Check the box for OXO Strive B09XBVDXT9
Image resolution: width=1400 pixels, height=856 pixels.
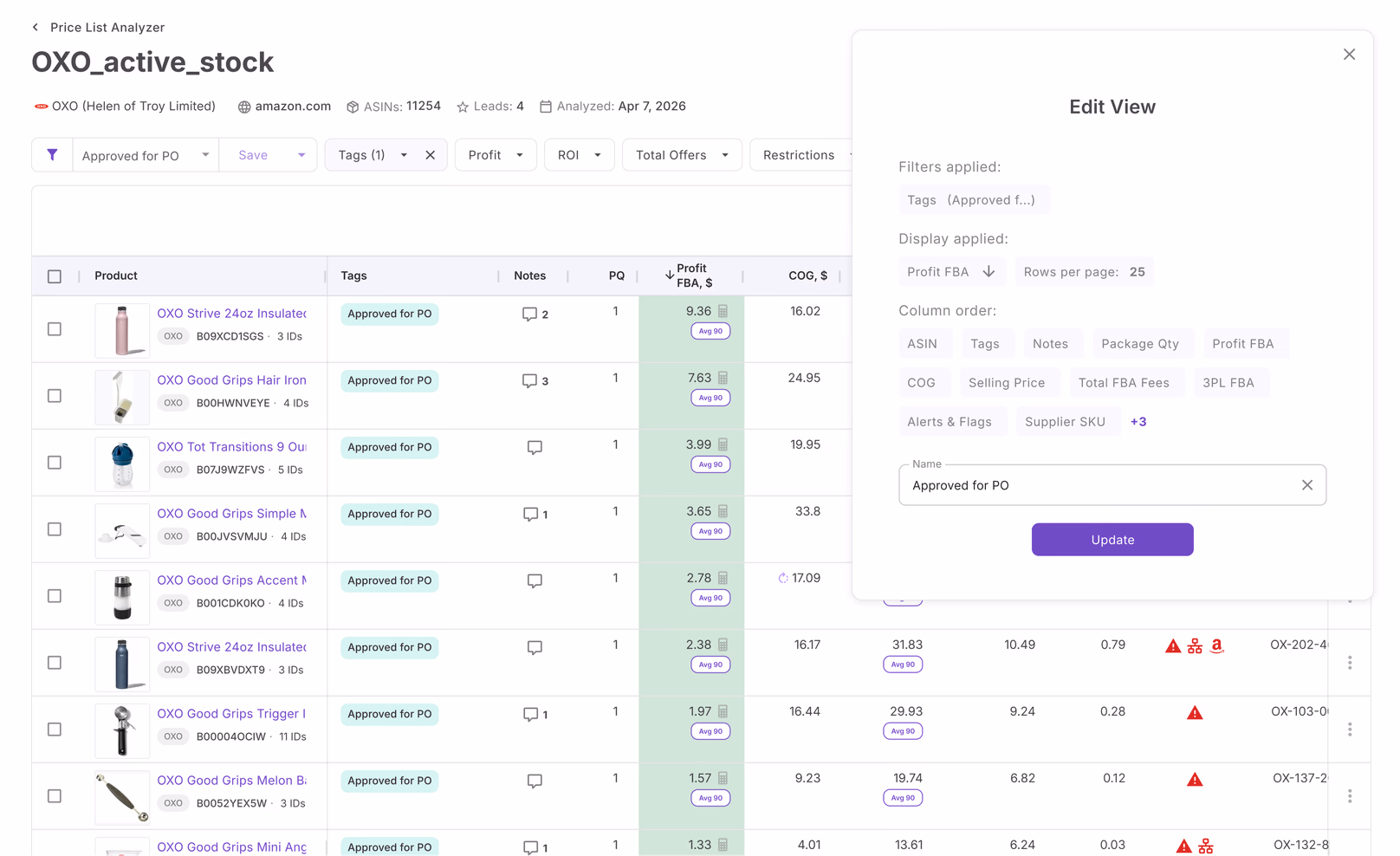[55, 663]
